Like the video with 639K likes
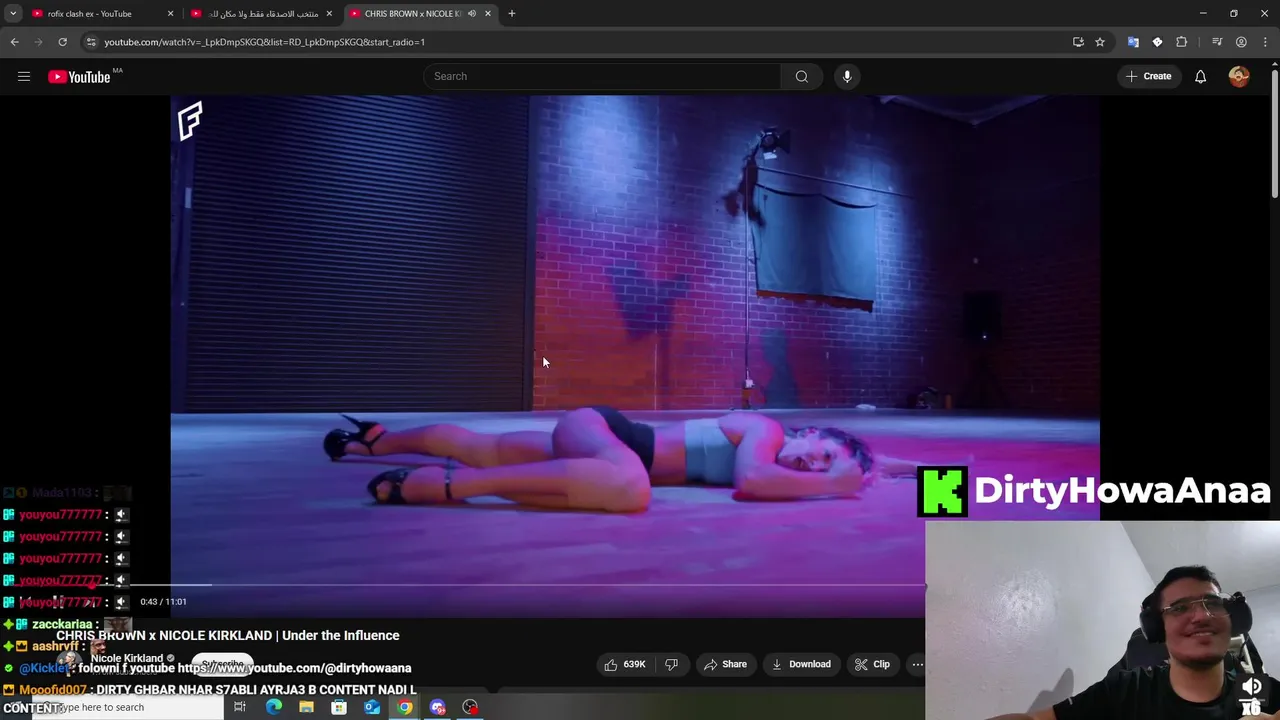The image size is (1280, 720). point(625,664)
